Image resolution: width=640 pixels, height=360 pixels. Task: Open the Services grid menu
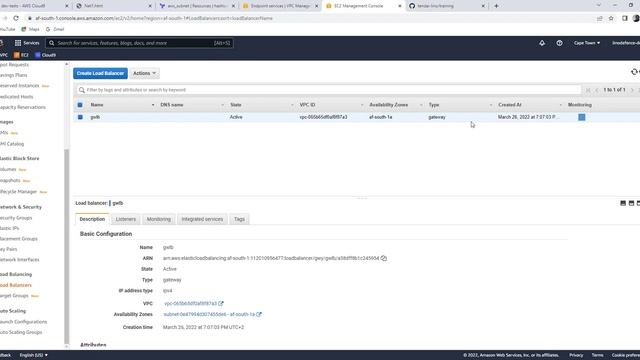(27, 43)
